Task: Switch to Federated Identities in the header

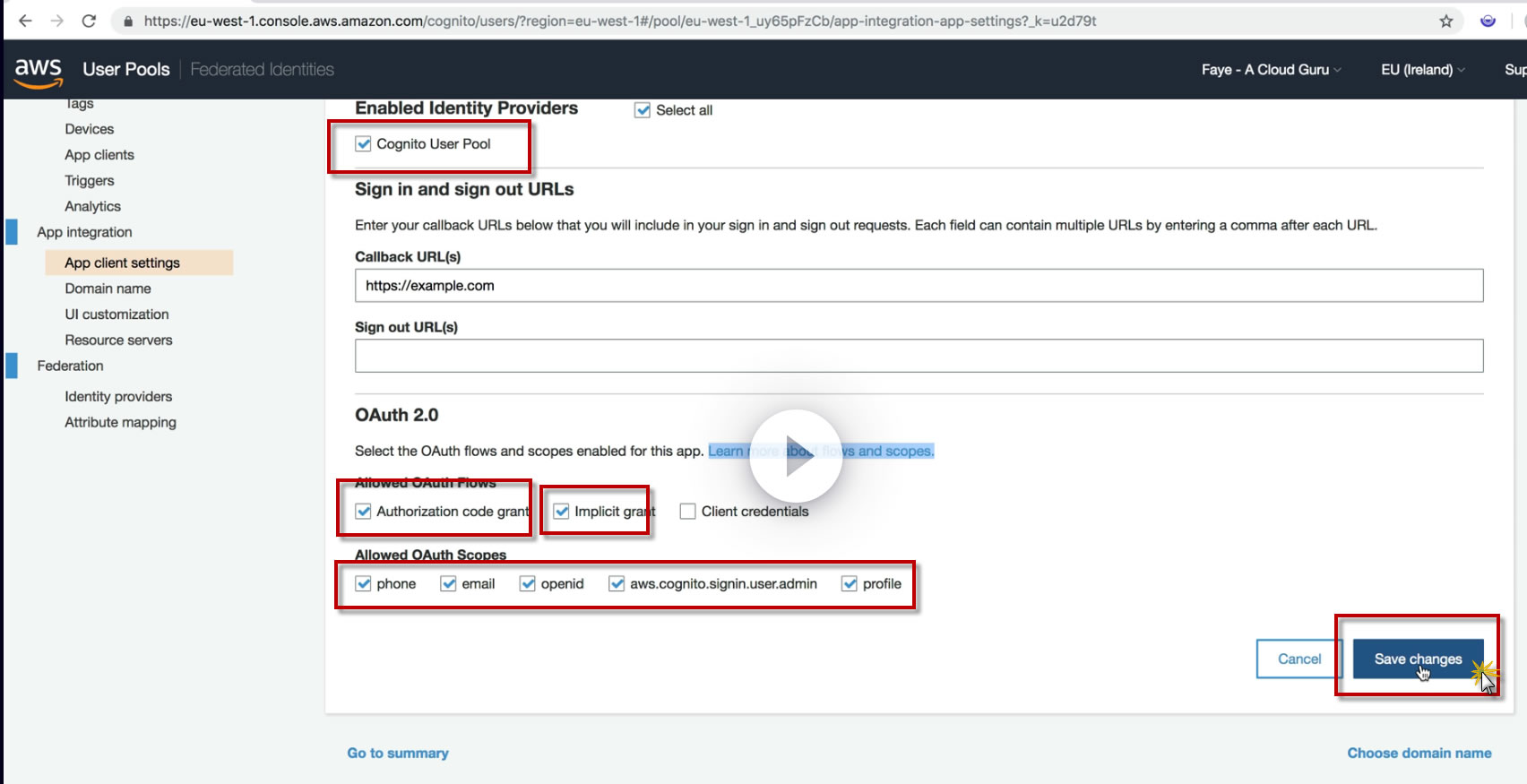Action: 262,70
